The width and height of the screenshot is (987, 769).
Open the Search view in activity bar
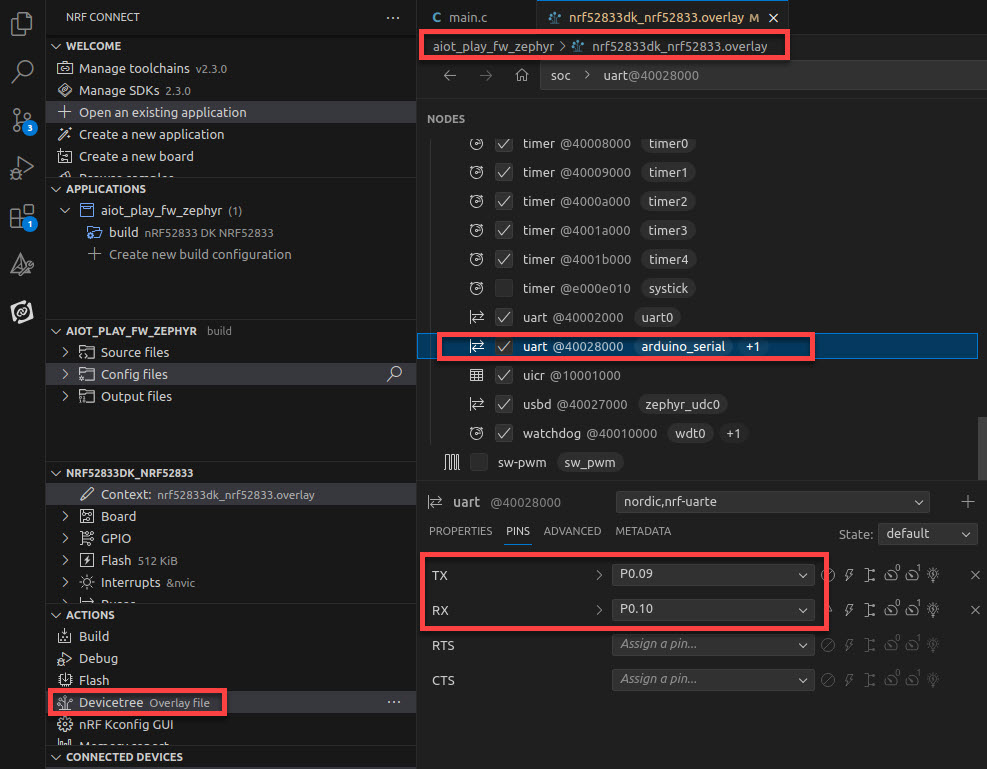click(x=22, y=71)
